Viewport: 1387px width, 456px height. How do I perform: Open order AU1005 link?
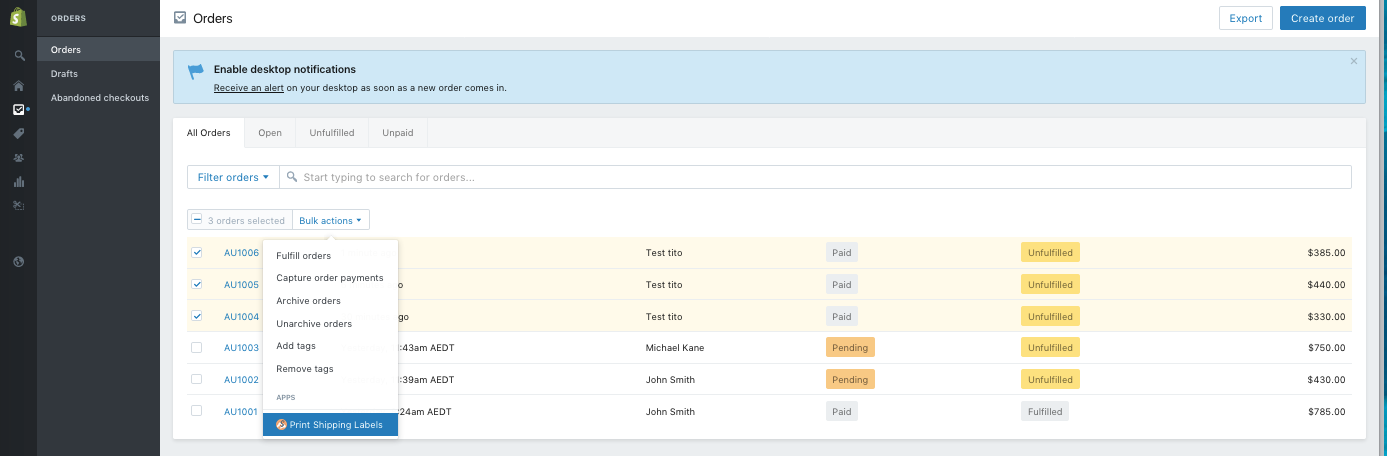coord(241,285)
